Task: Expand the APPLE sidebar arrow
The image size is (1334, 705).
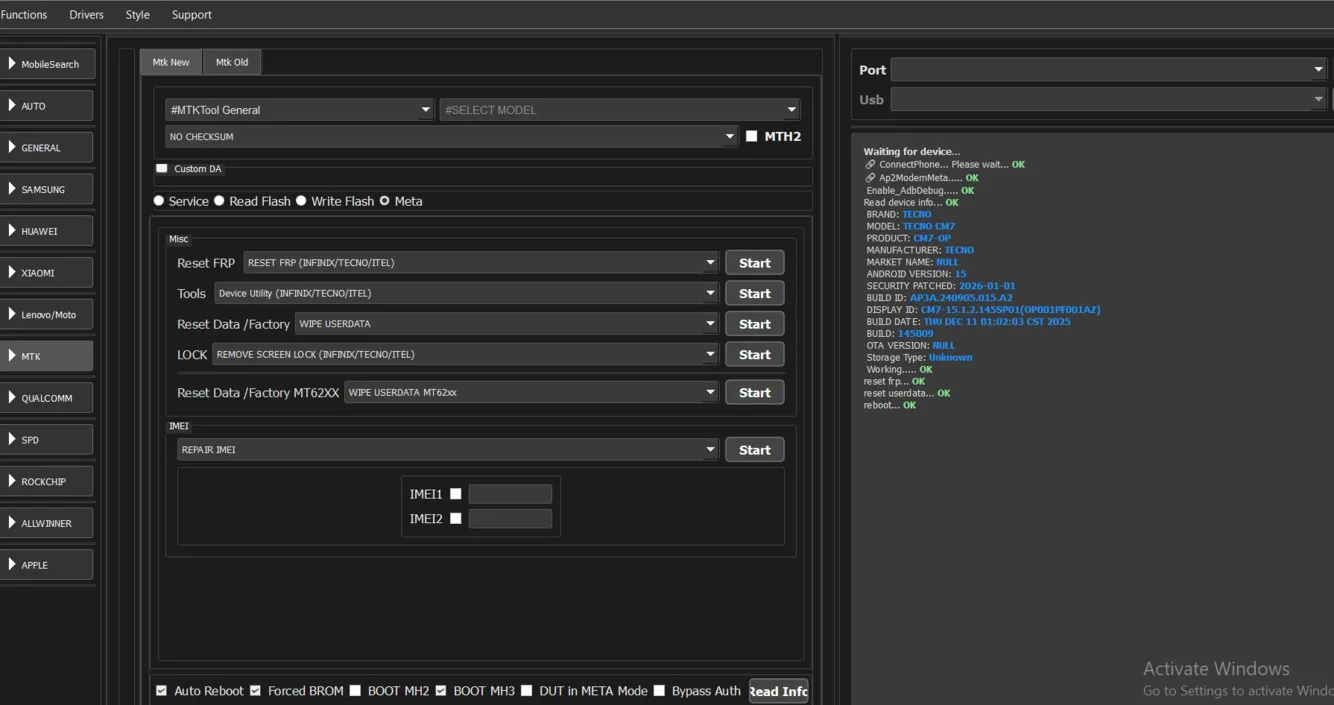Action: 12,565
